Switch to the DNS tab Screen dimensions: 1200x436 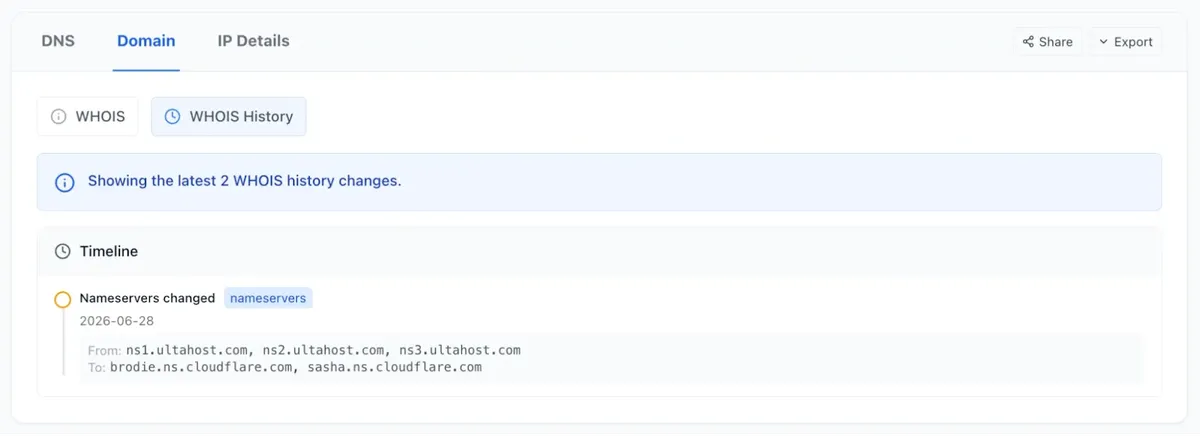click(x=58, y=41)
